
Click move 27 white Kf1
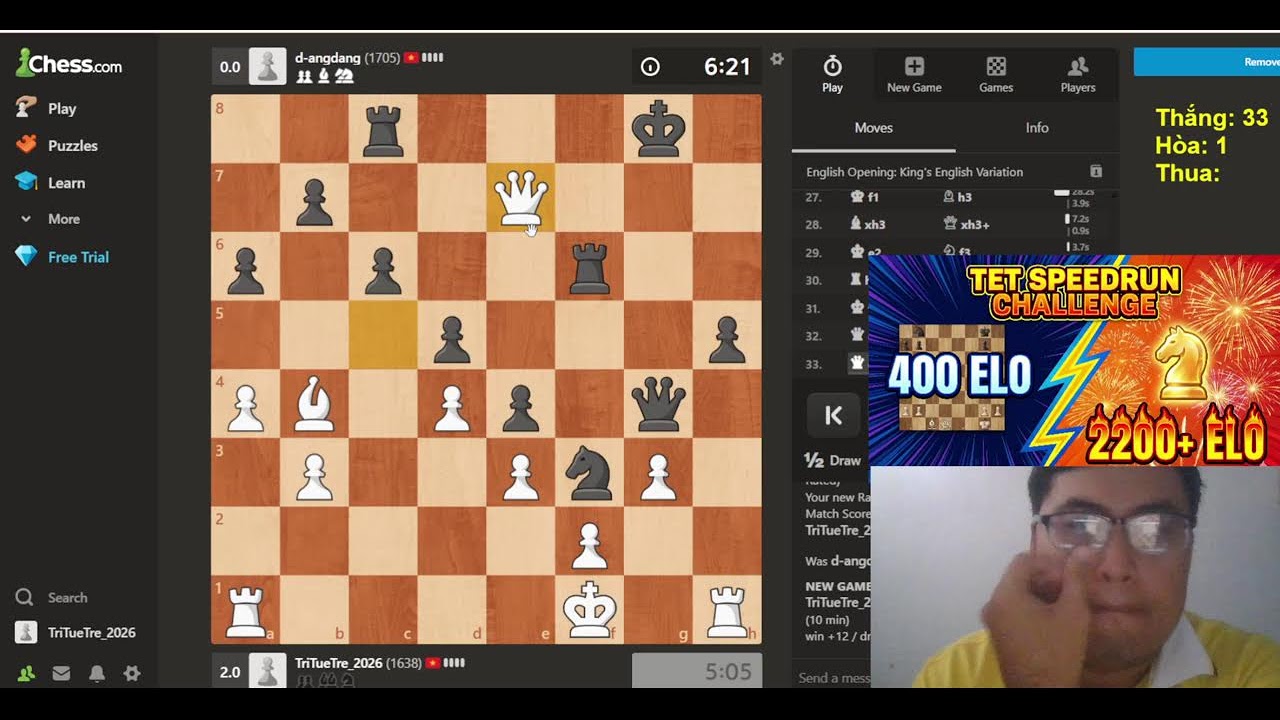pos(866,197)
